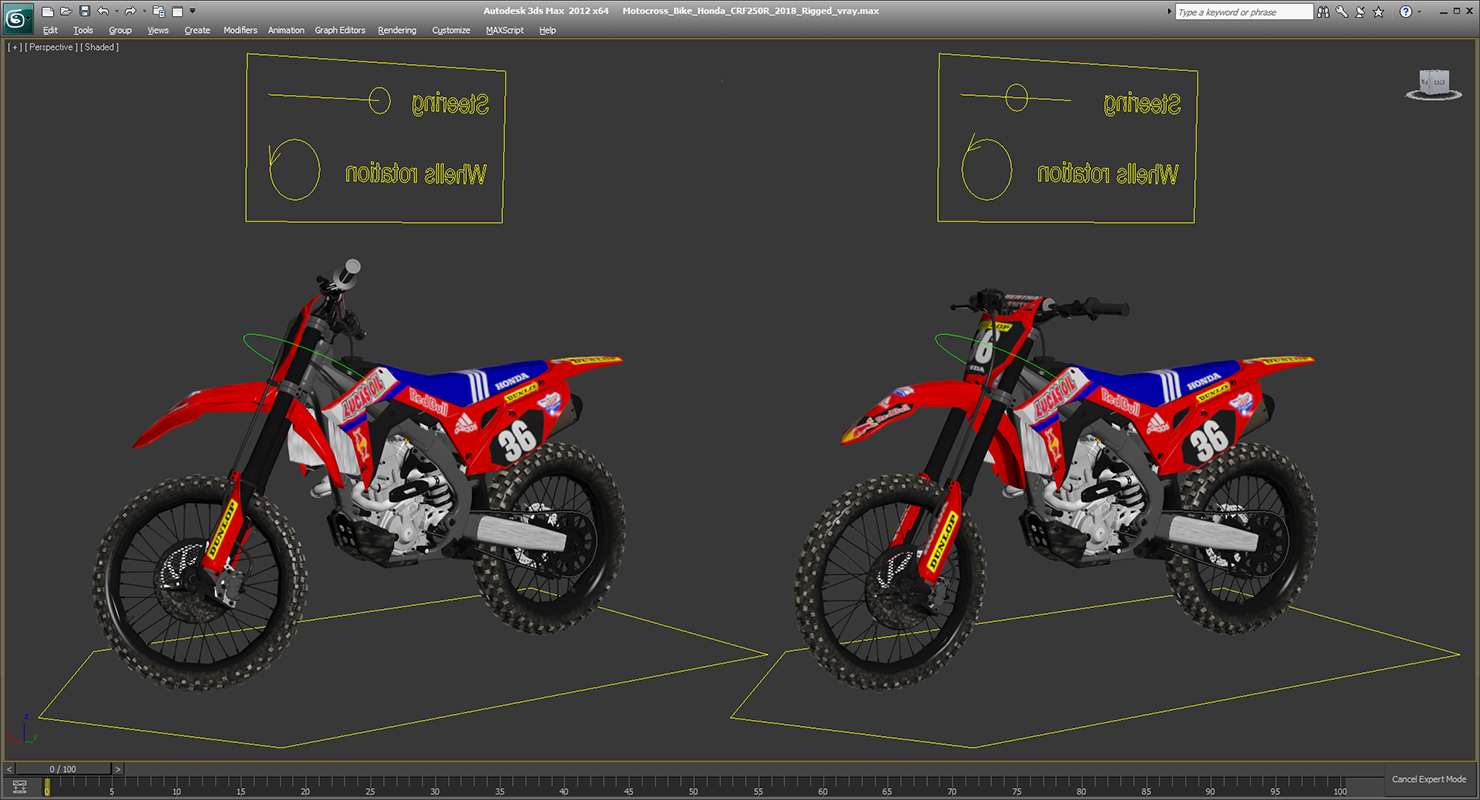
Task: Open the MAXScript menu
Action: click(x=505, y=30)
